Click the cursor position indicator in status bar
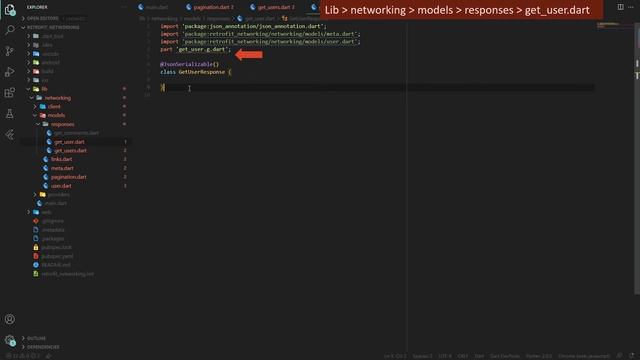 tap(395, 356)
